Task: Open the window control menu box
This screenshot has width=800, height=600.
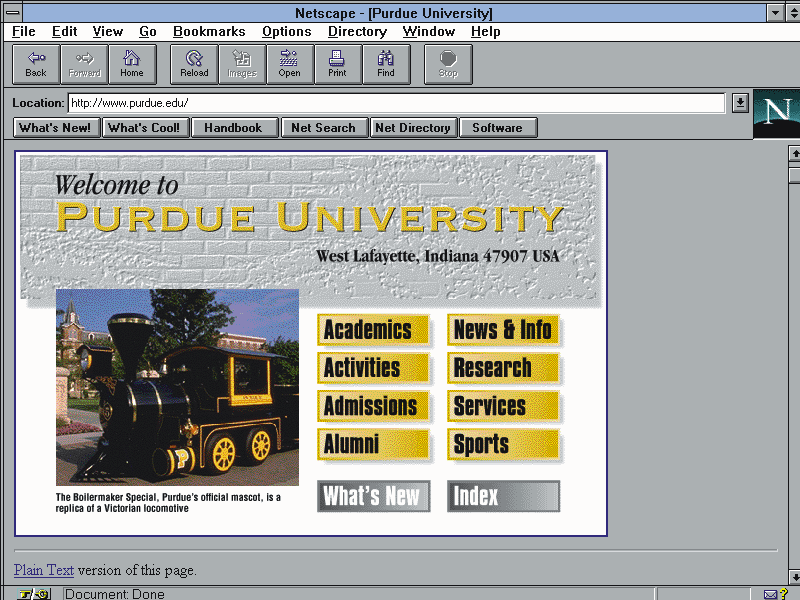Action: click(x=13, y=12)
